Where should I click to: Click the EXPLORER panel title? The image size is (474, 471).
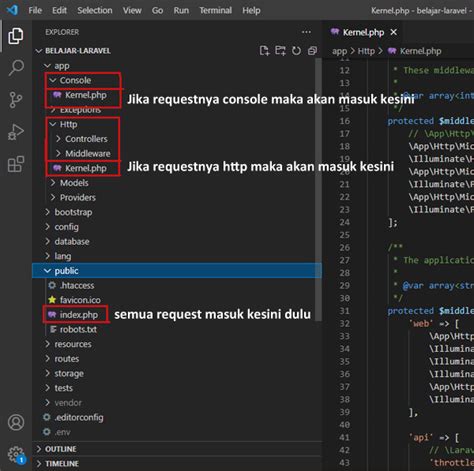62,32
